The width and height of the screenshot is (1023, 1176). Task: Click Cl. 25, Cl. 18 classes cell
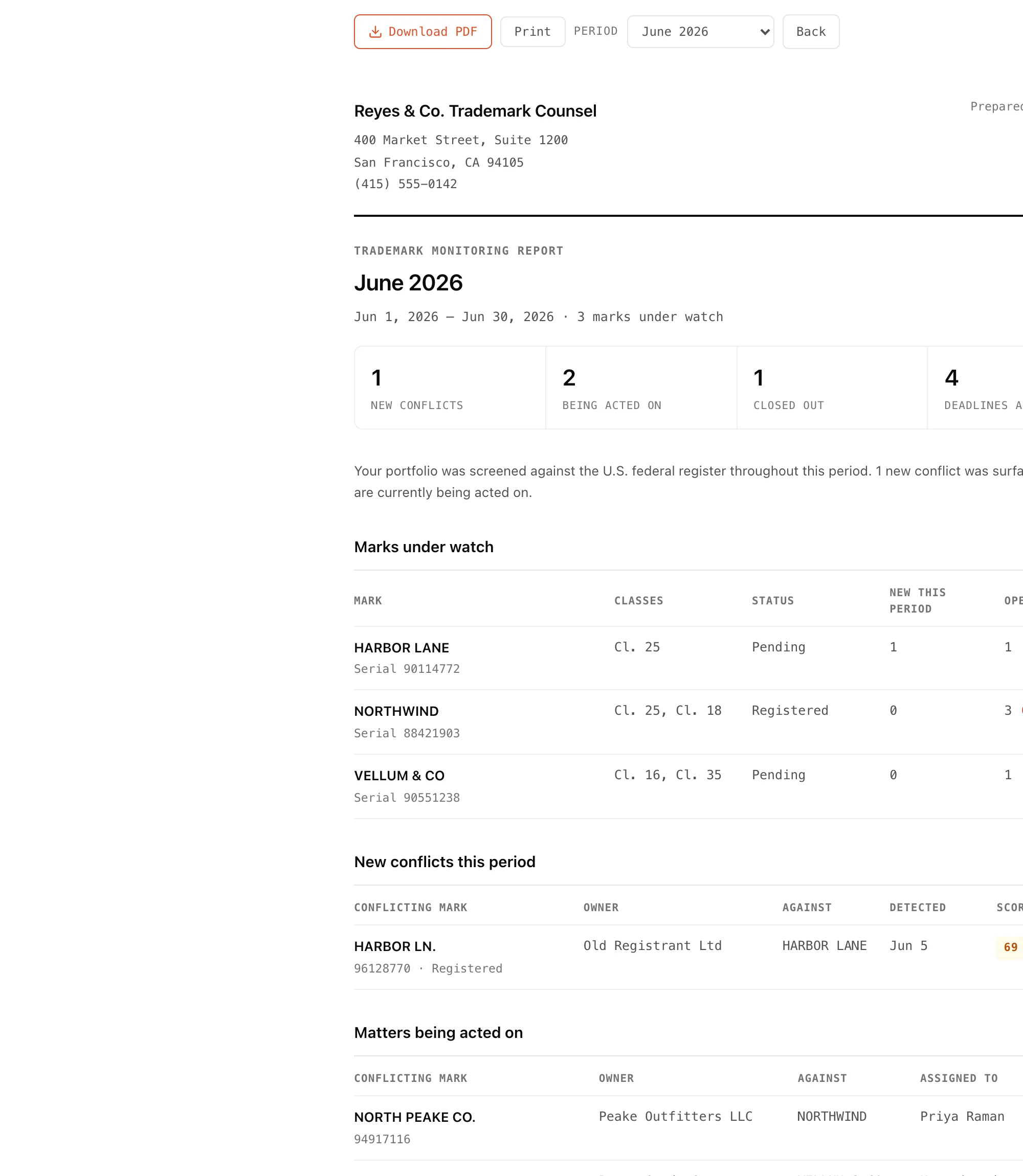(x=668, y=711)
